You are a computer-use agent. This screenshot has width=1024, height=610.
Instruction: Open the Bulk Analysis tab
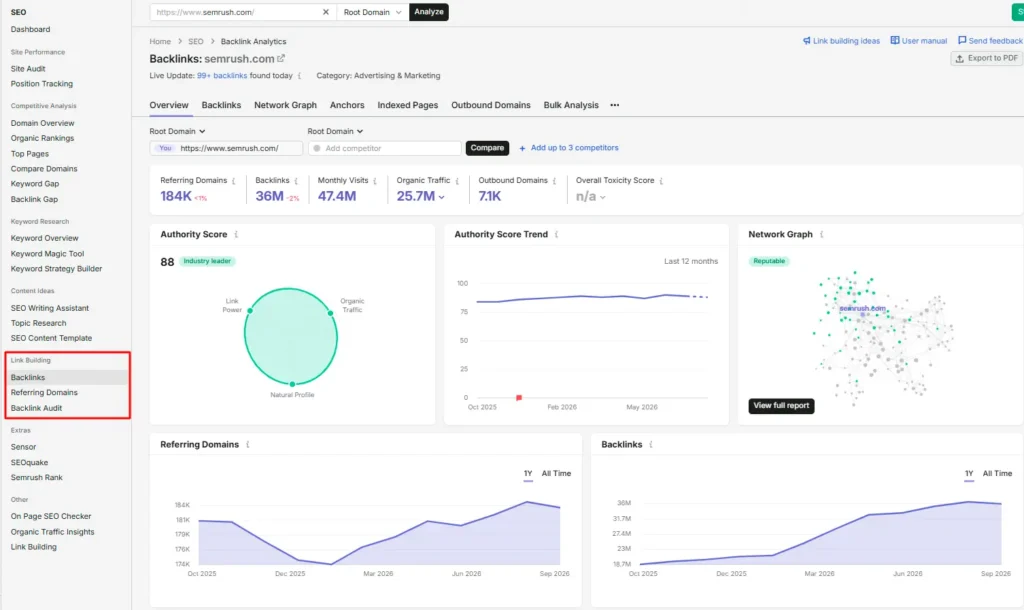point(571,105)
